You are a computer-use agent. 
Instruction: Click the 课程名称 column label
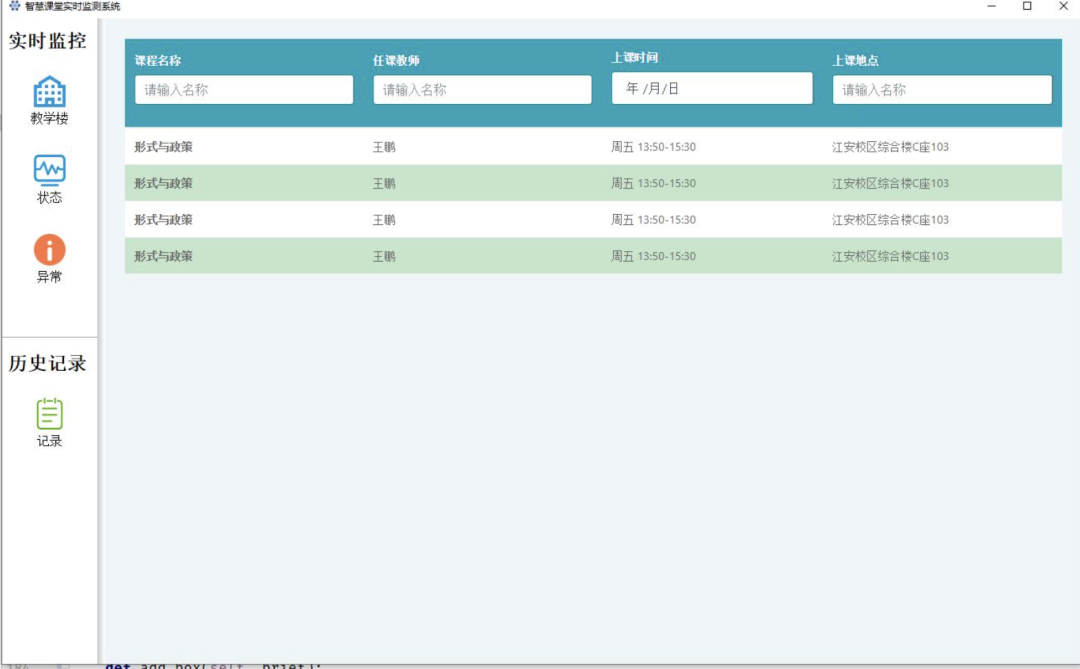[158, 61]
